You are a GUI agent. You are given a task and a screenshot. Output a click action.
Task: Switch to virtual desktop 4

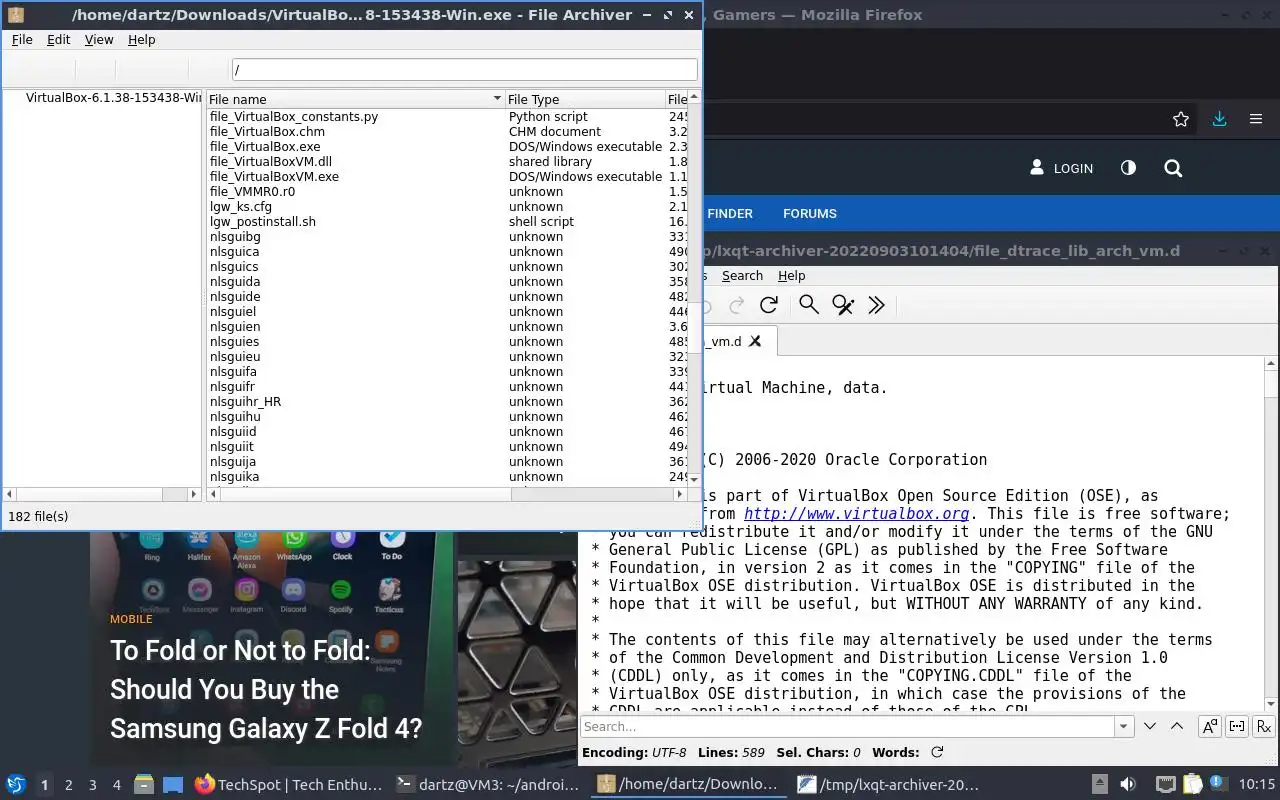click(116, 785)
